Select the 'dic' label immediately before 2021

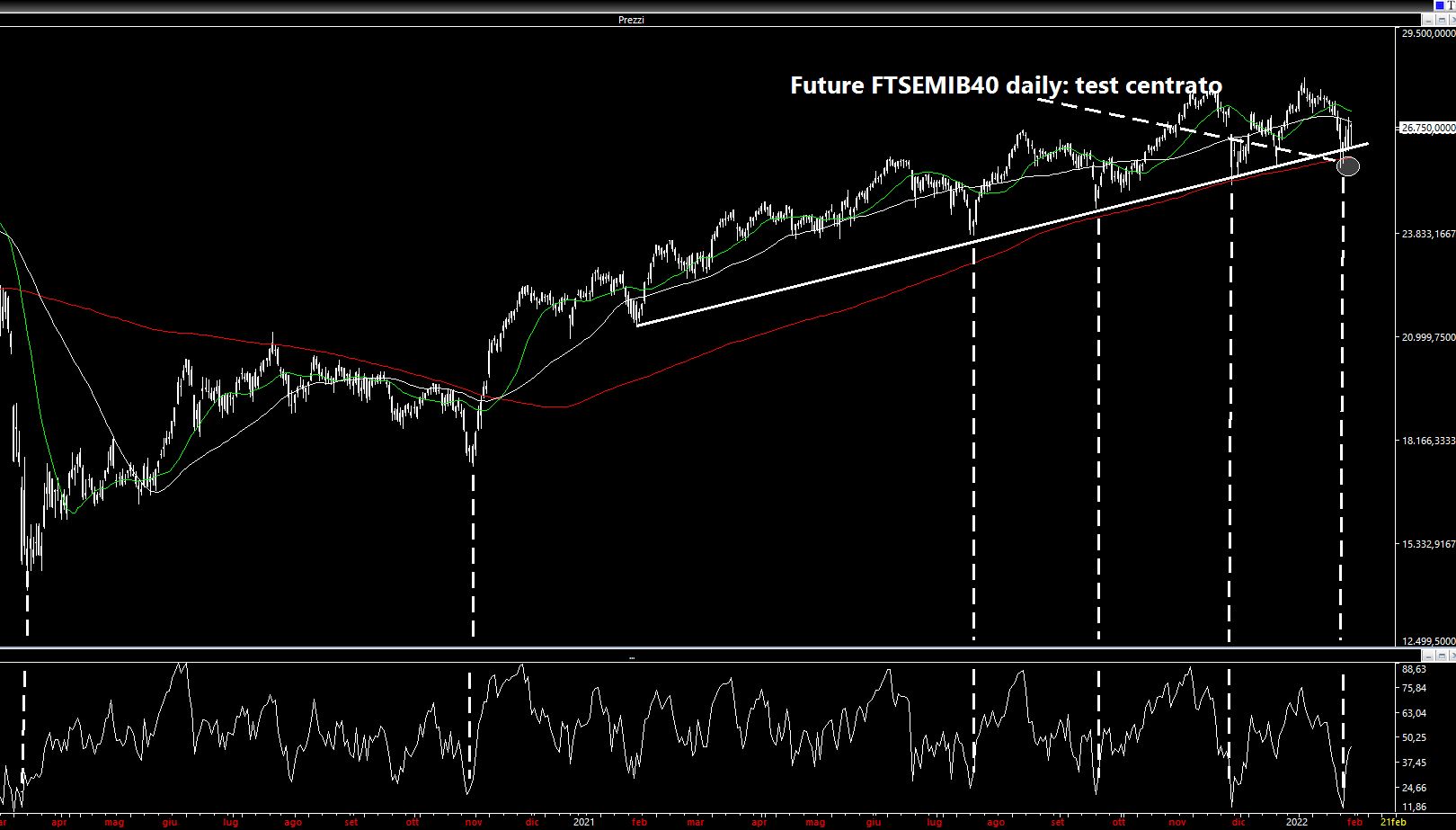point(533,822)
